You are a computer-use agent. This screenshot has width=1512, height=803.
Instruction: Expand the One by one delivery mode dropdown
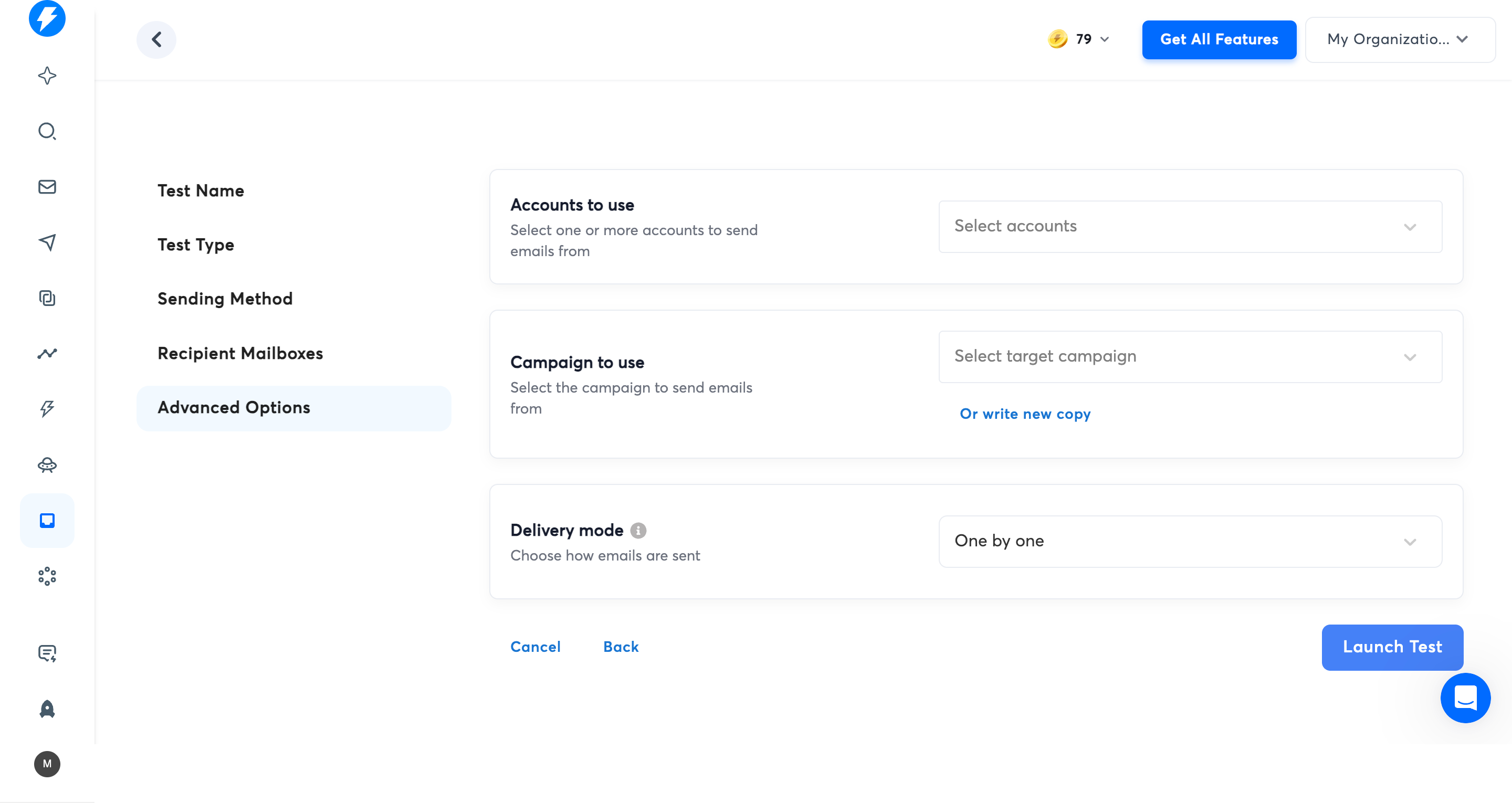[1189, 541]
